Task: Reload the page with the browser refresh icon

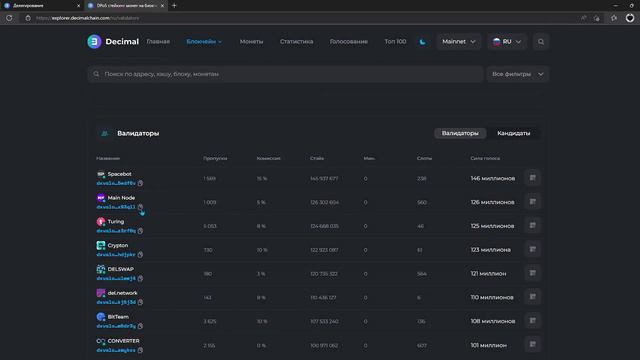Action: pyautogui.click(x=9, y=18)
